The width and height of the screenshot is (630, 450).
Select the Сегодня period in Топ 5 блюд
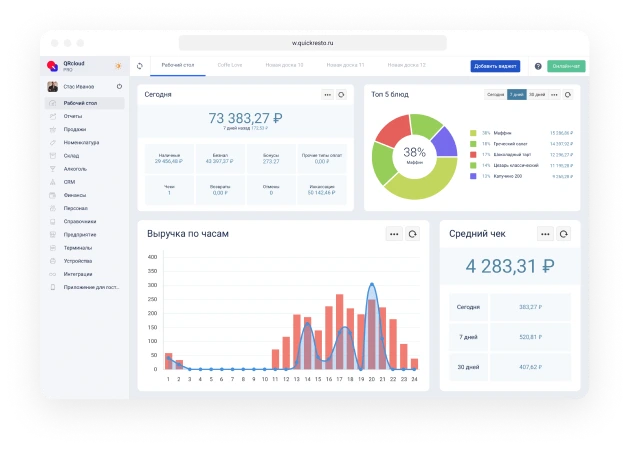click(x=495, y=94)
